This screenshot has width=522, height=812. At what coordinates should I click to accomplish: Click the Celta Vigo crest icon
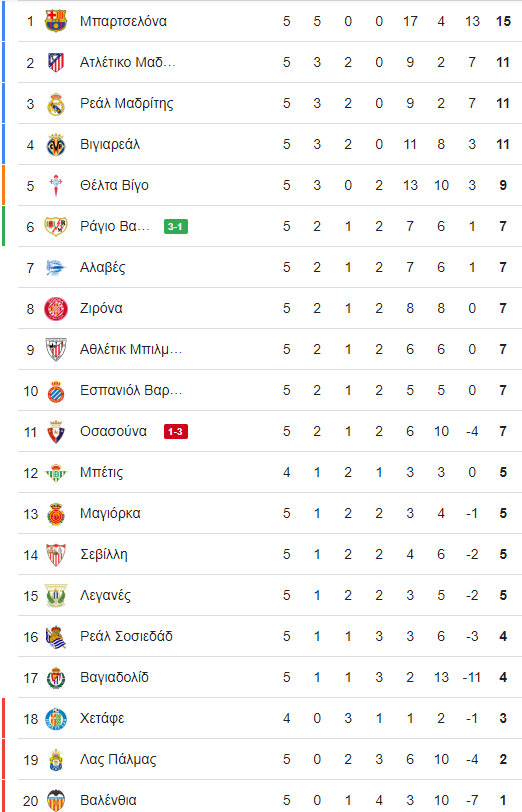(x=56, y=185)
